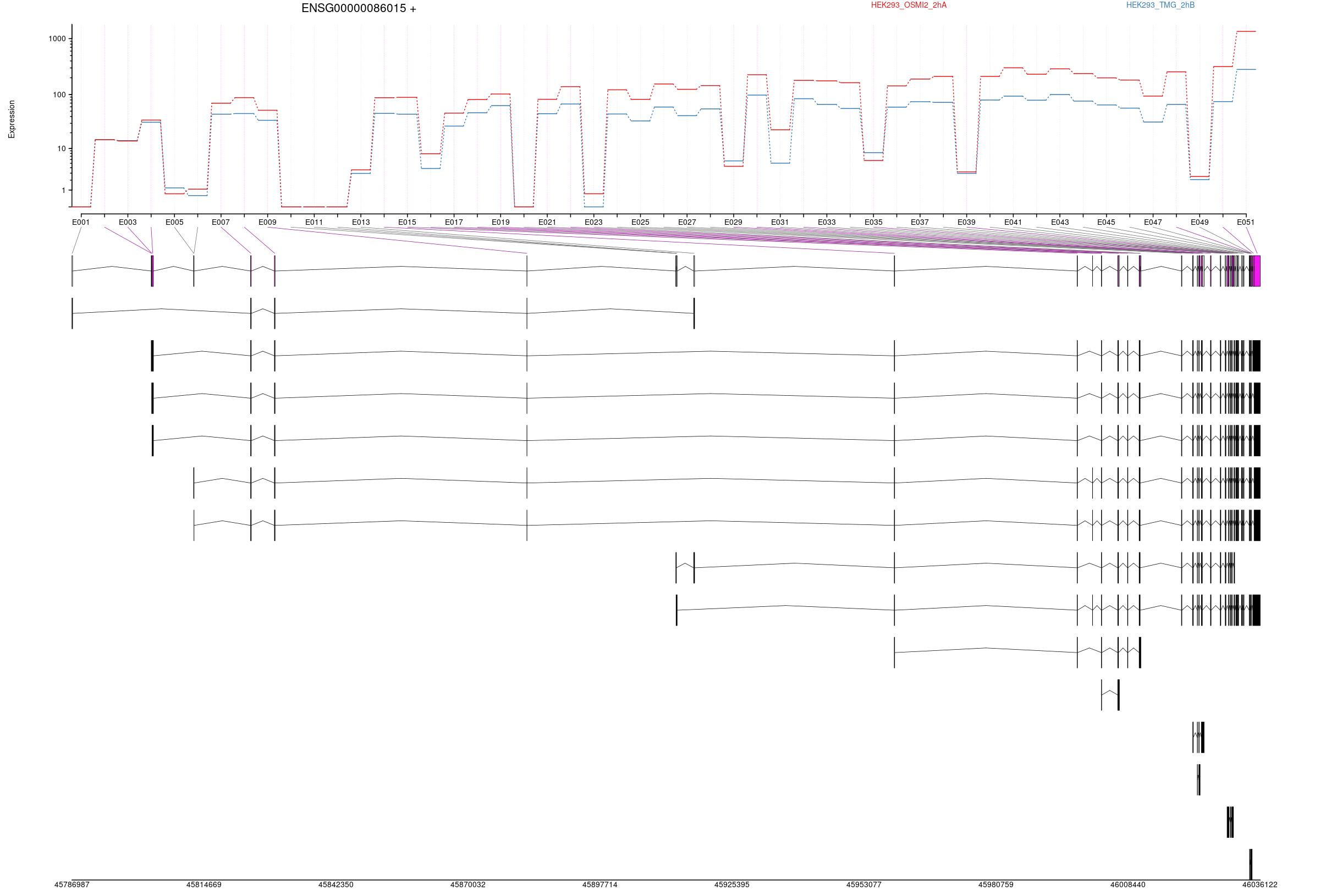Select exon label E015
This screenshot has width=1320, height=896.
pos(407,223)
